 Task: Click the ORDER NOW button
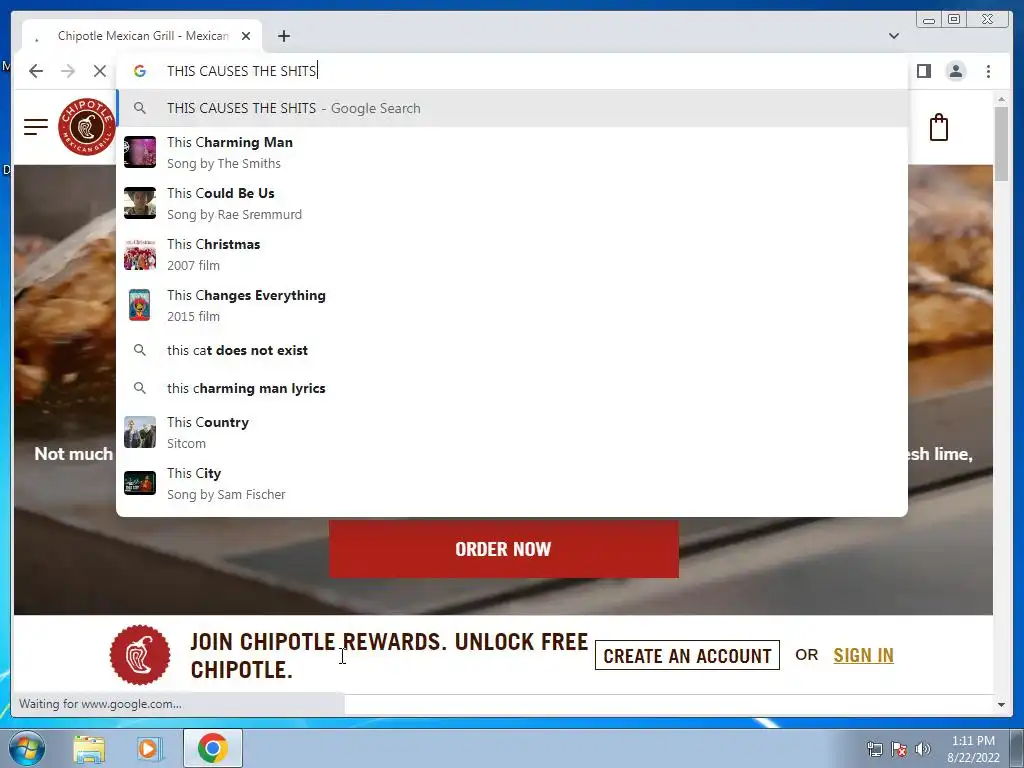(x=504, y=549)
